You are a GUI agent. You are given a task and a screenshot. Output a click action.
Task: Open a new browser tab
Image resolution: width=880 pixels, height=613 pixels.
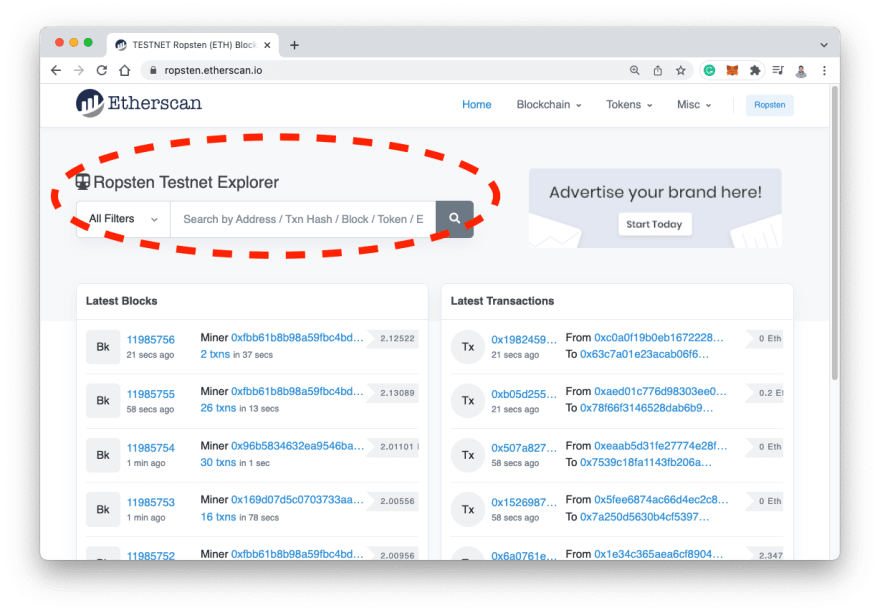(x=294, y=45)
